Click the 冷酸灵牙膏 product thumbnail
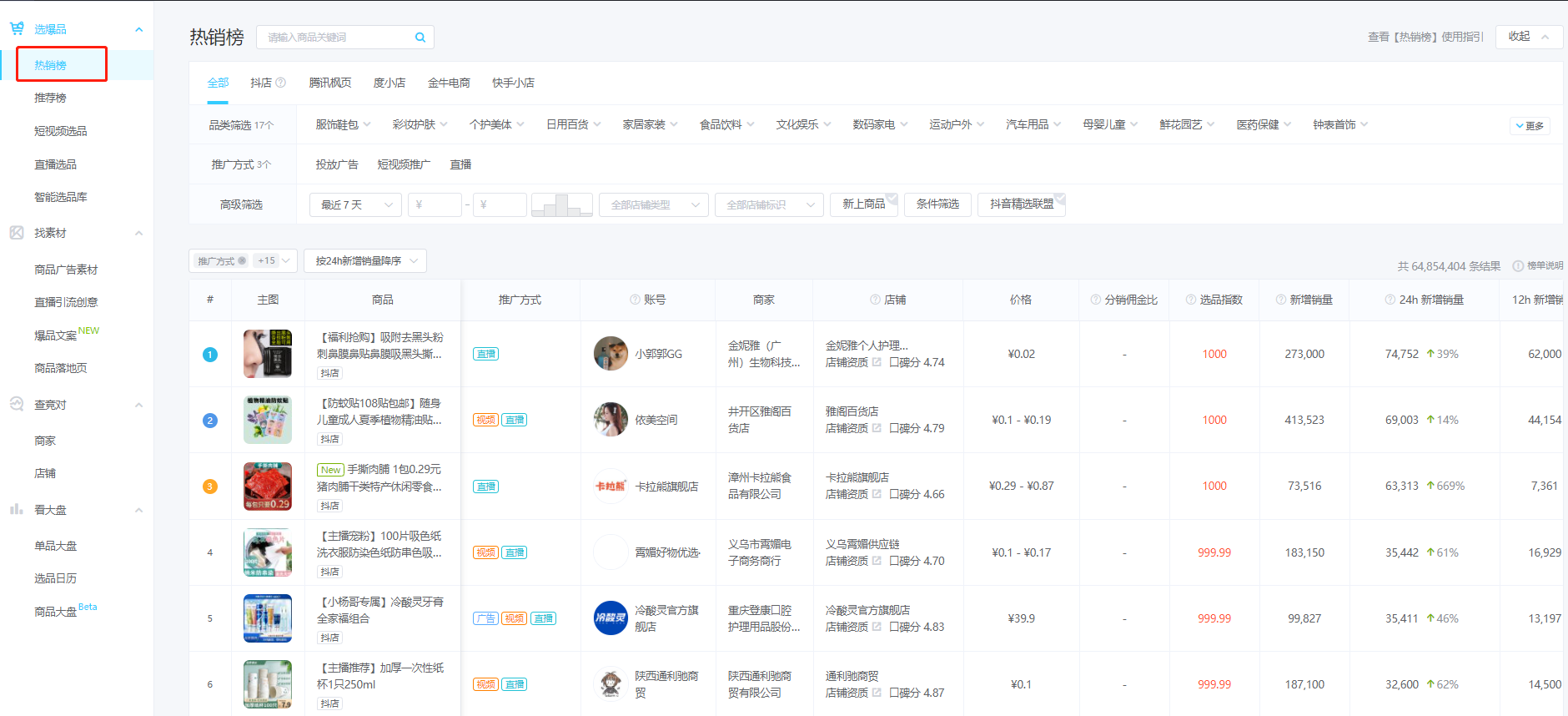The width and height of the screenshot is (1568, 716). point(268,618)
